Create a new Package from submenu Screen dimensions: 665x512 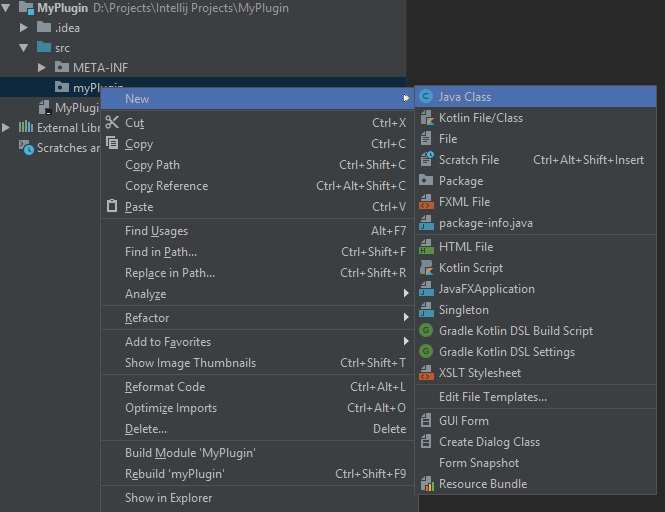460,181
